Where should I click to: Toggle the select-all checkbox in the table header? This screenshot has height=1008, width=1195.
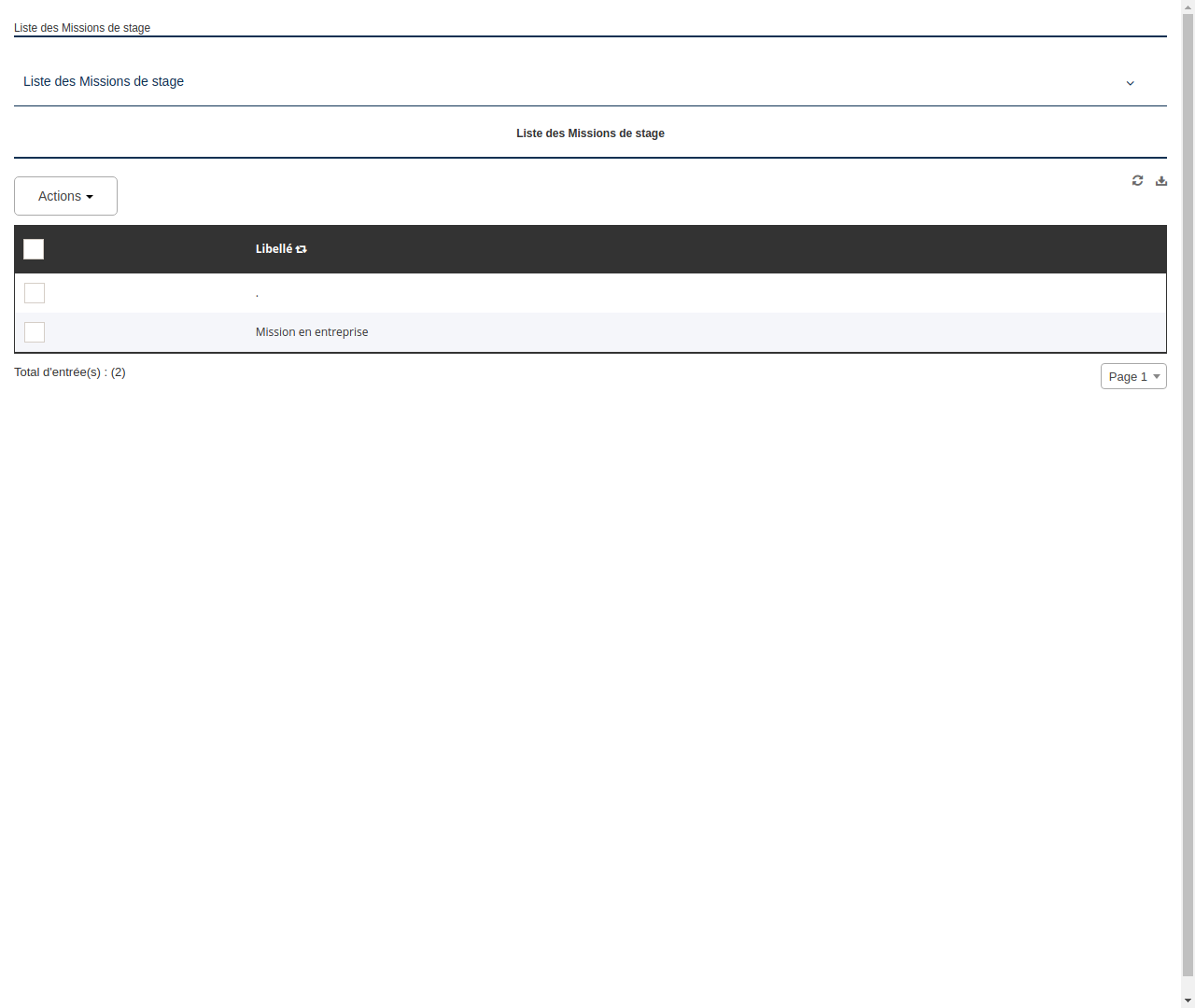coord(34,249)
